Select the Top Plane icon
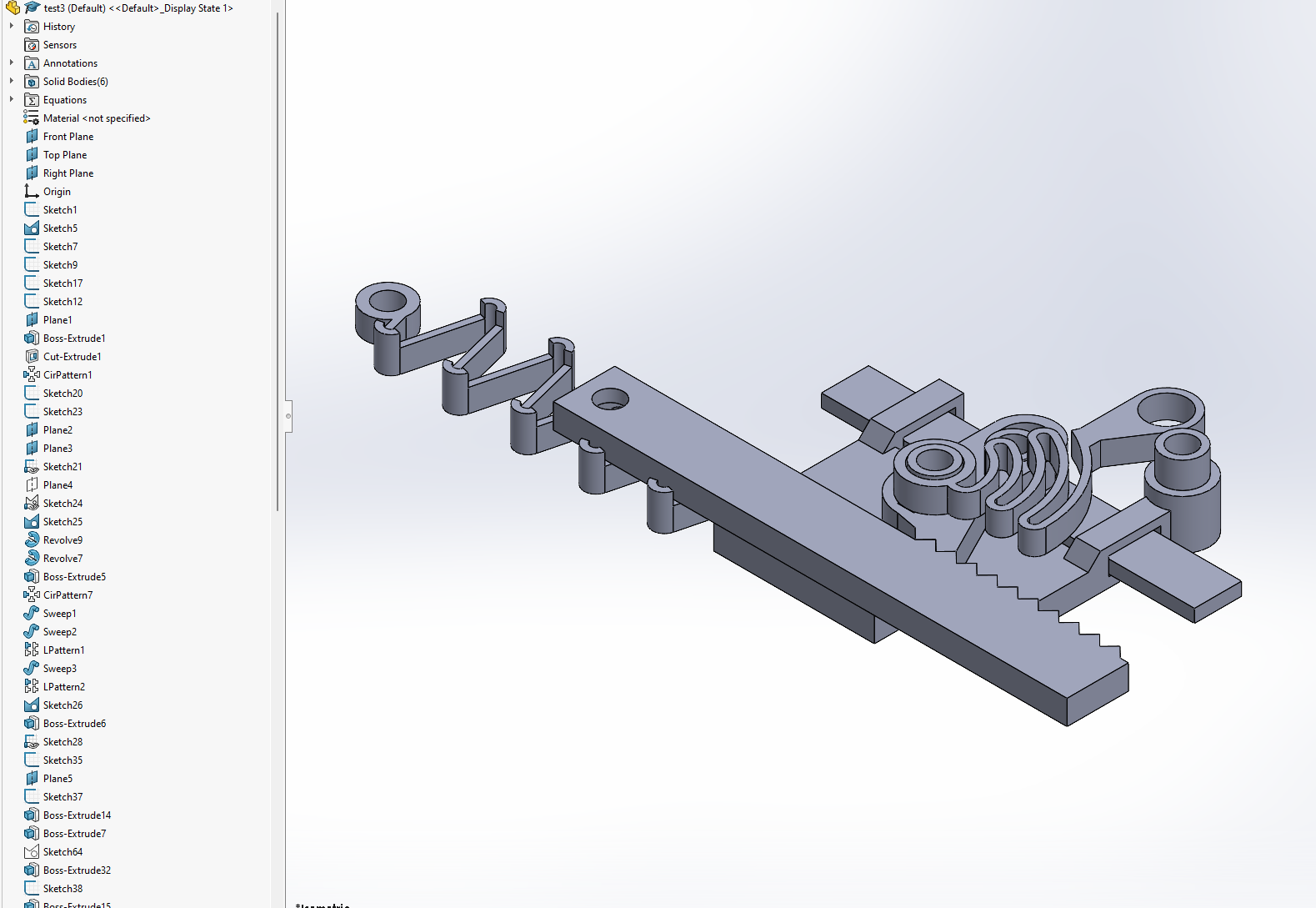 click(x=32, y=155)
